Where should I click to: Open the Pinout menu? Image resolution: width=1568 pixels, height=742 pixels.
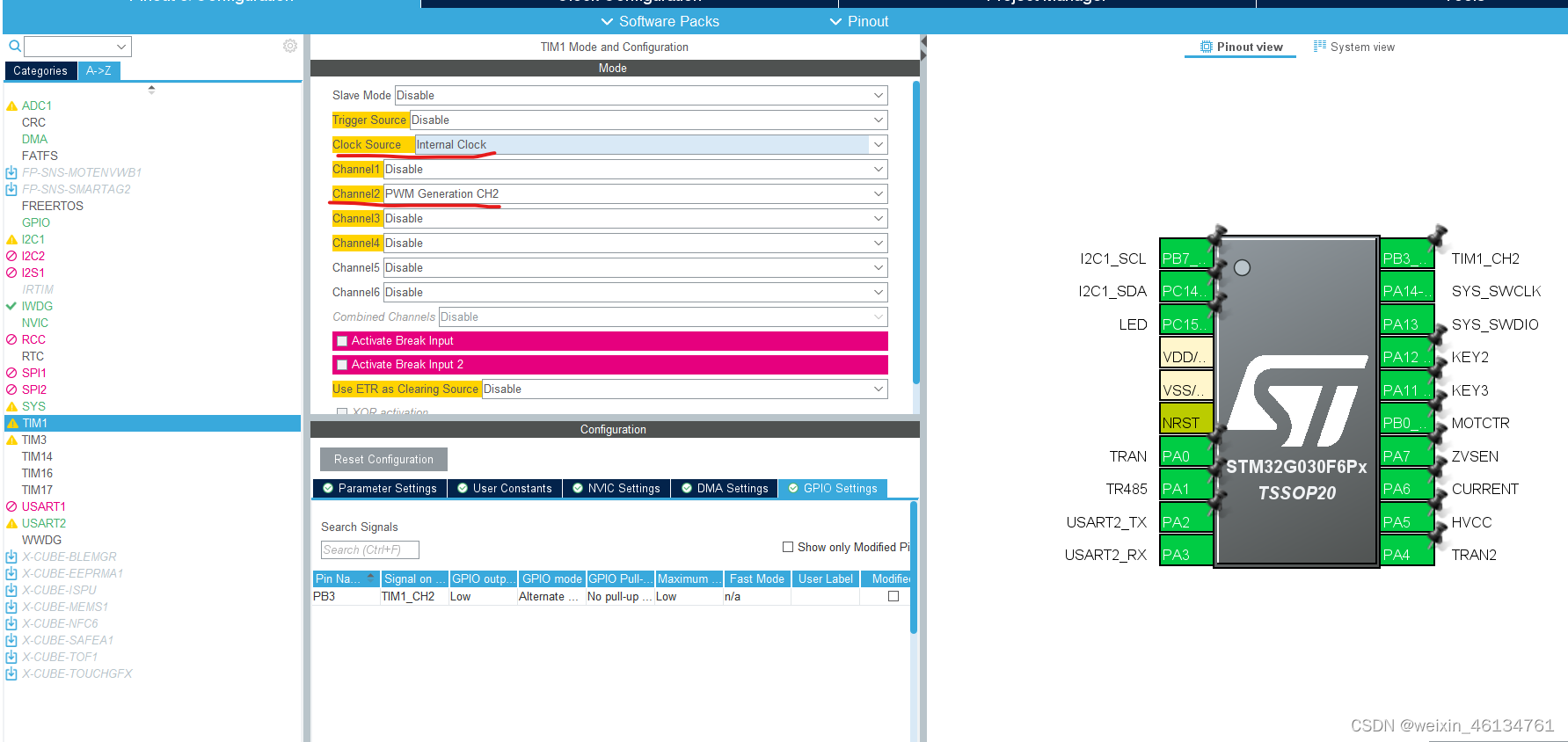coord(859,21)
